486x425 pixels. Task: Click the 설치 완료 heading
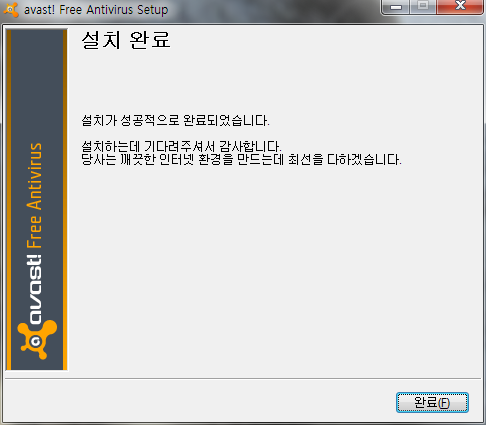(126, 40)
